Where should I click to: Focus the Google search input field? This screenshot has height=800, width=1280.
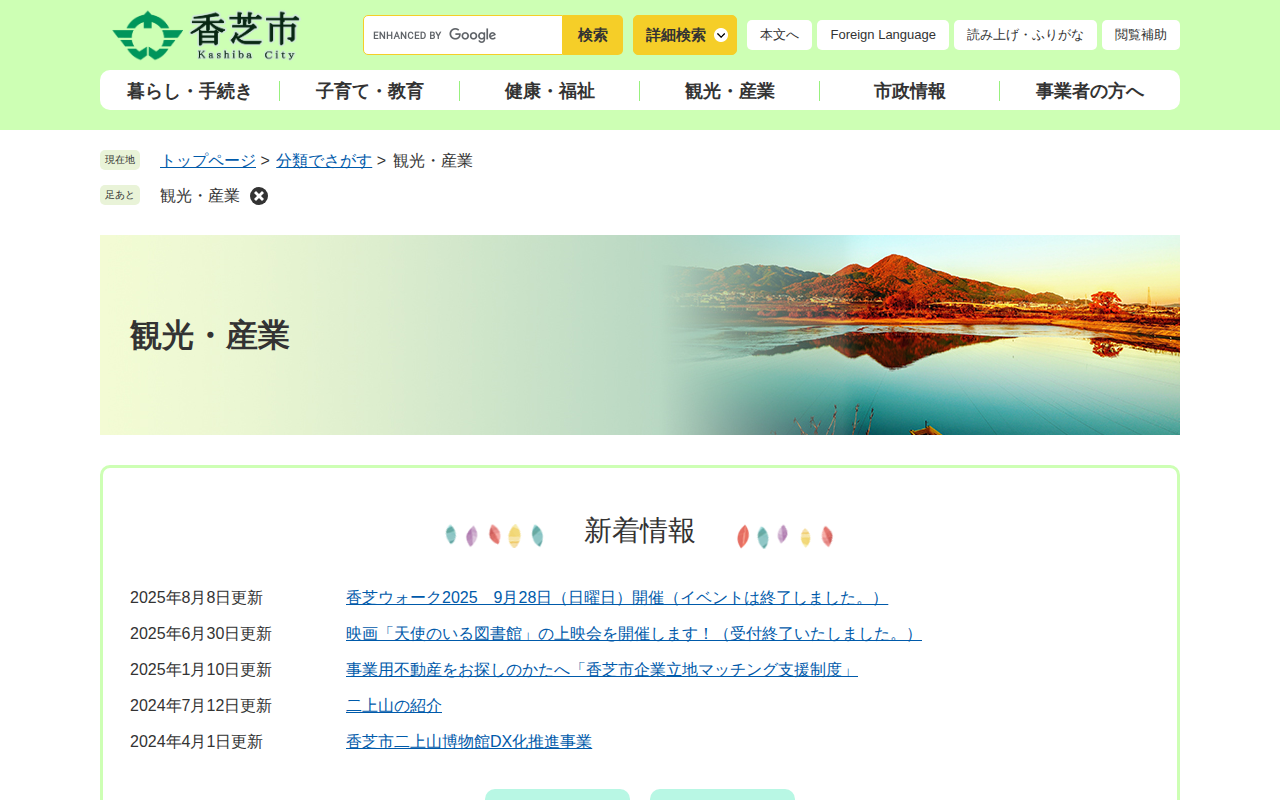pyautogui.click(x=463, y=35)
